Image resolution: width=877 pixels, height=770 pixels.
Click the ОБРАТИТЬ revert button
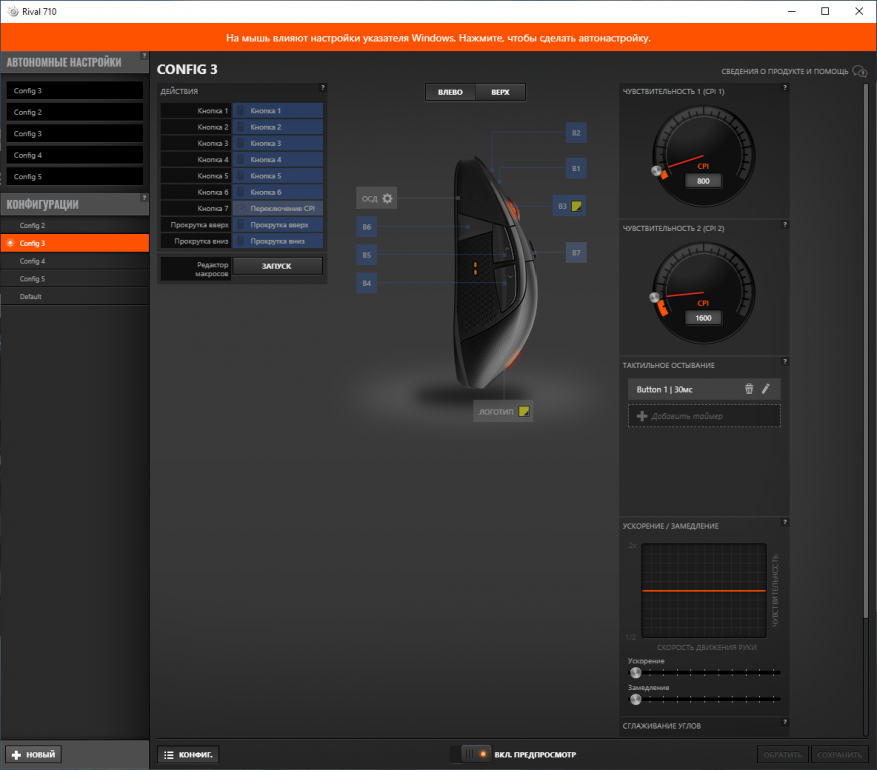coord(782,754)
